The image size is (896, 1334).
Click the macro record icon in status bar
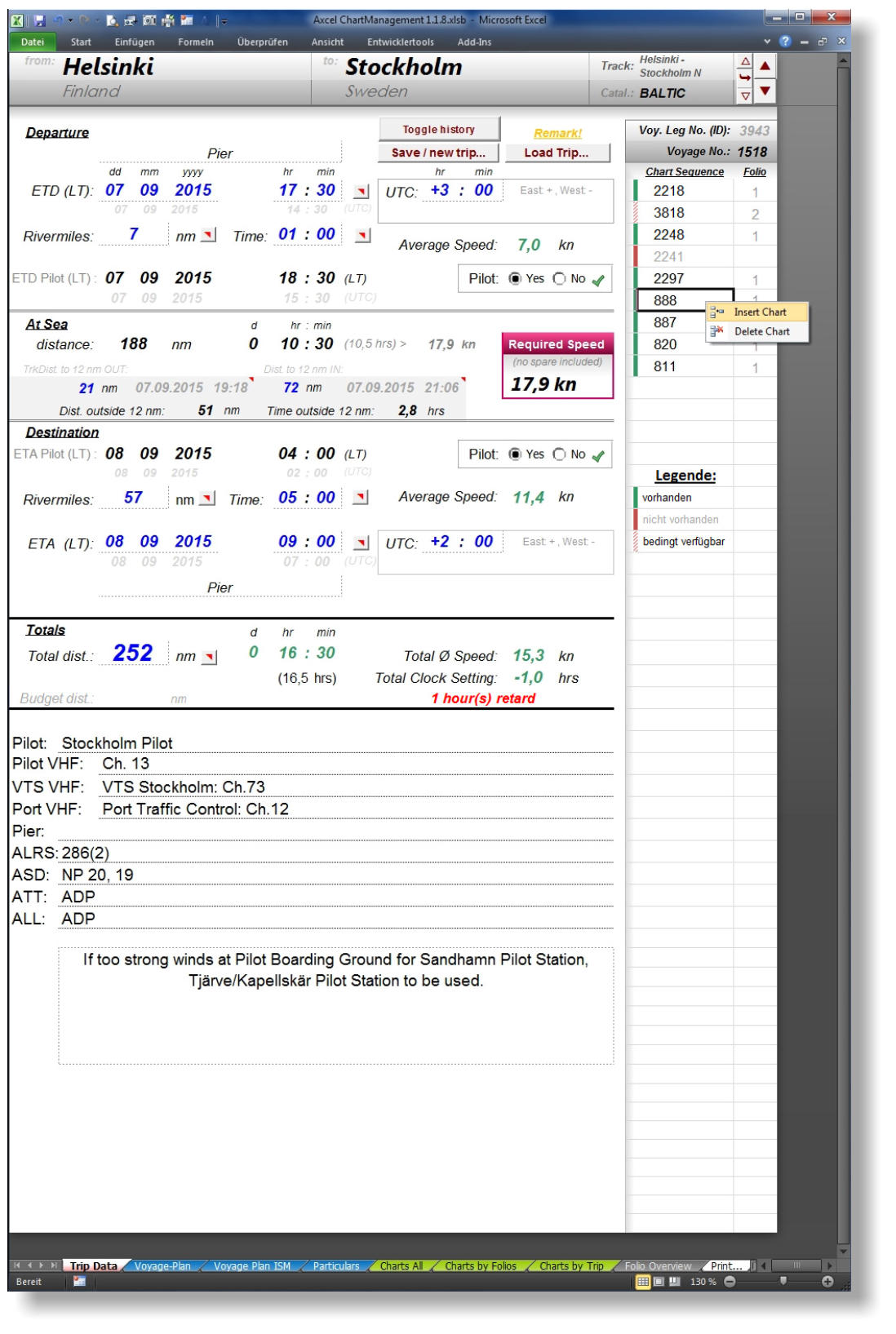(x=80, y=1282)
